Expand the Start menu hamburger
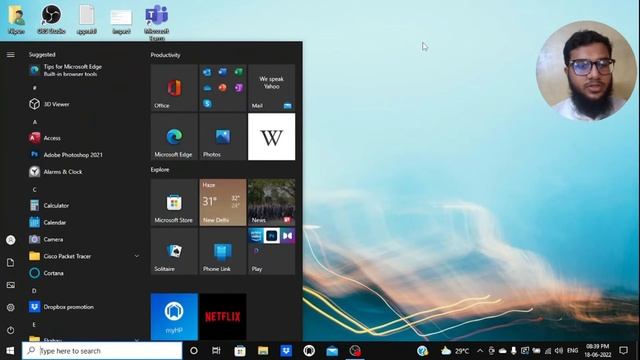 pyautogui.click(x=11, y=55)
